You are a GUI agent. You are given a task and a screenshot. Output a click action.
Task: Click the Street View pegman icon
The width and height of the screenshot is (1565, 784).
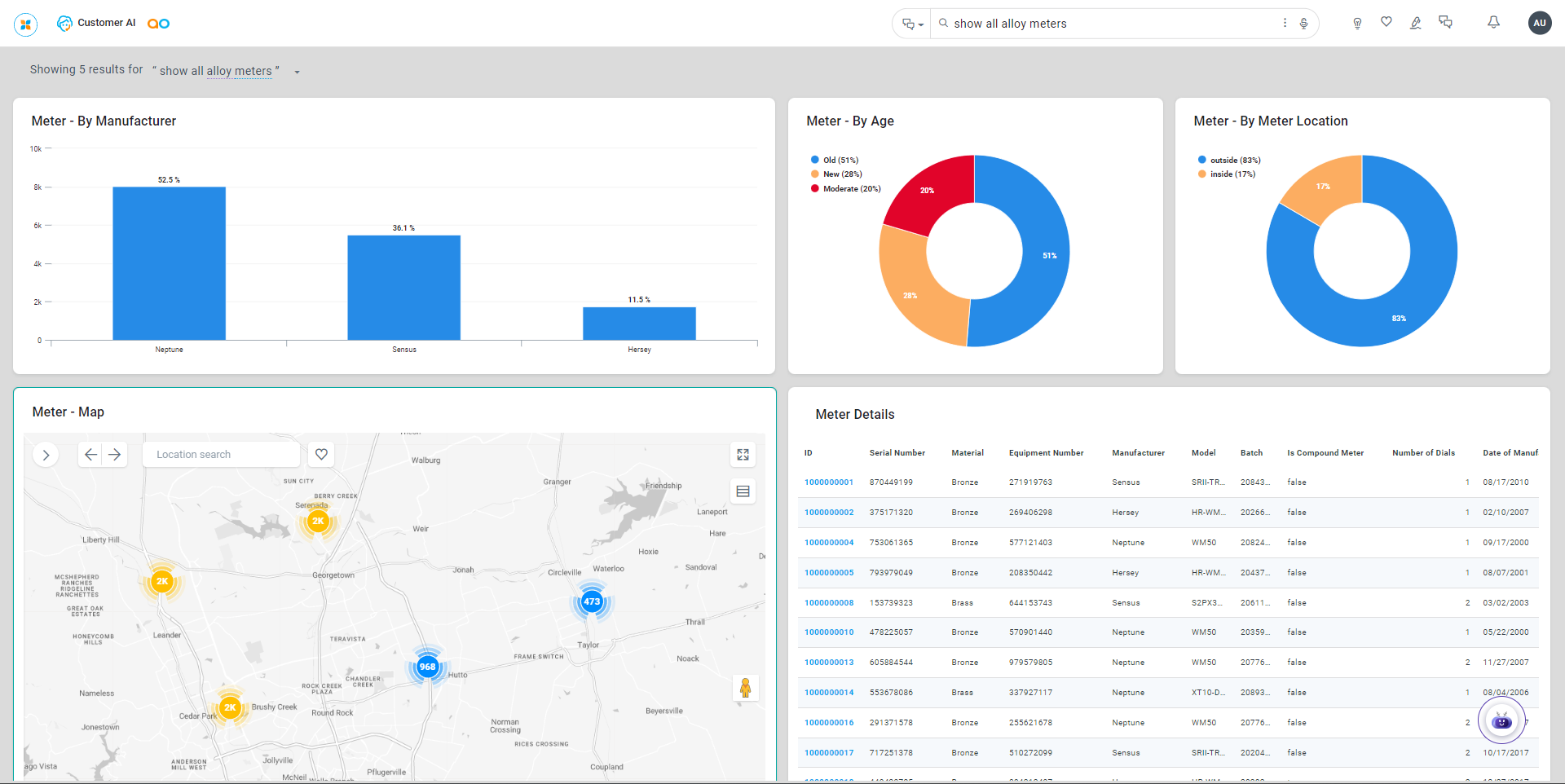coord(745,688)
